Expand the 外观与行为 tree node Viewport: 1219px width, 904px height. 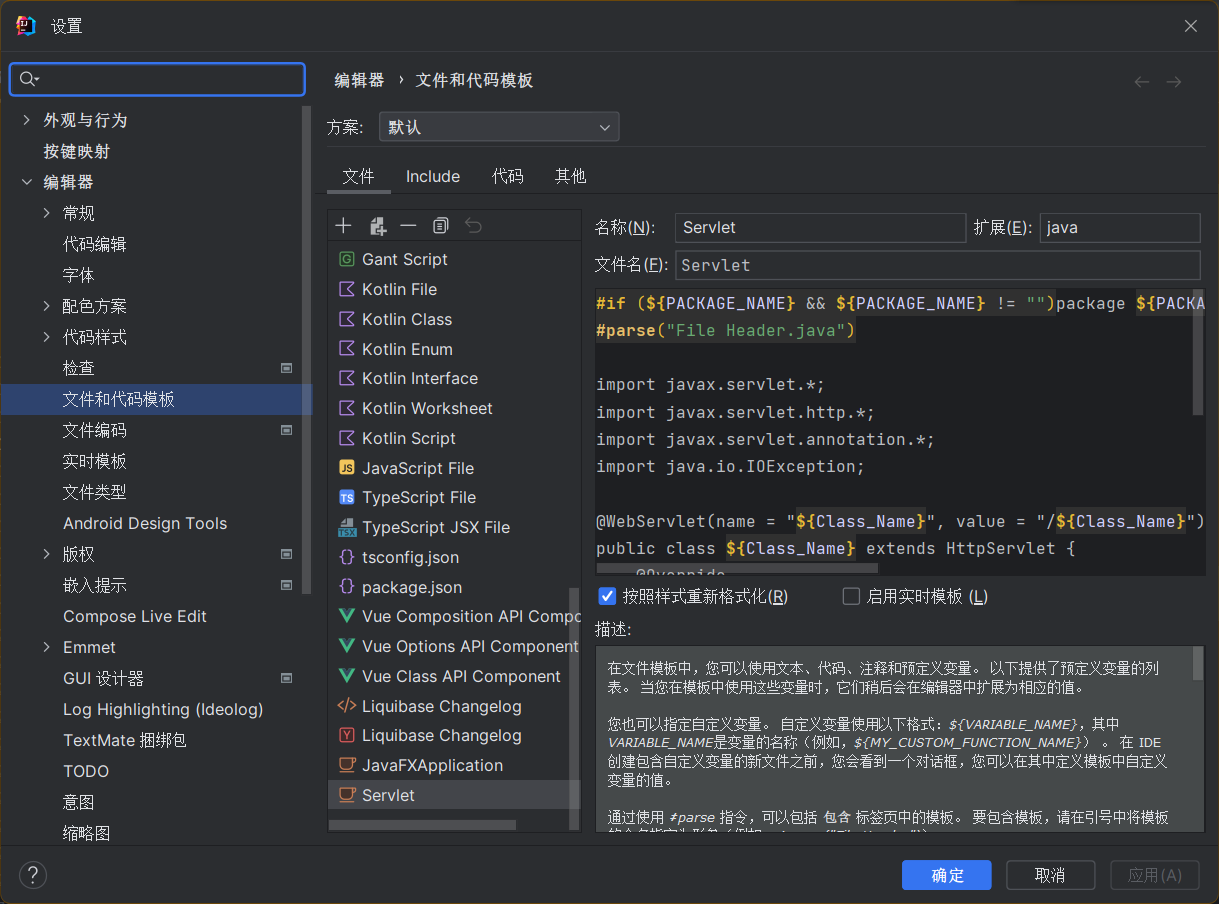(26, 120)
